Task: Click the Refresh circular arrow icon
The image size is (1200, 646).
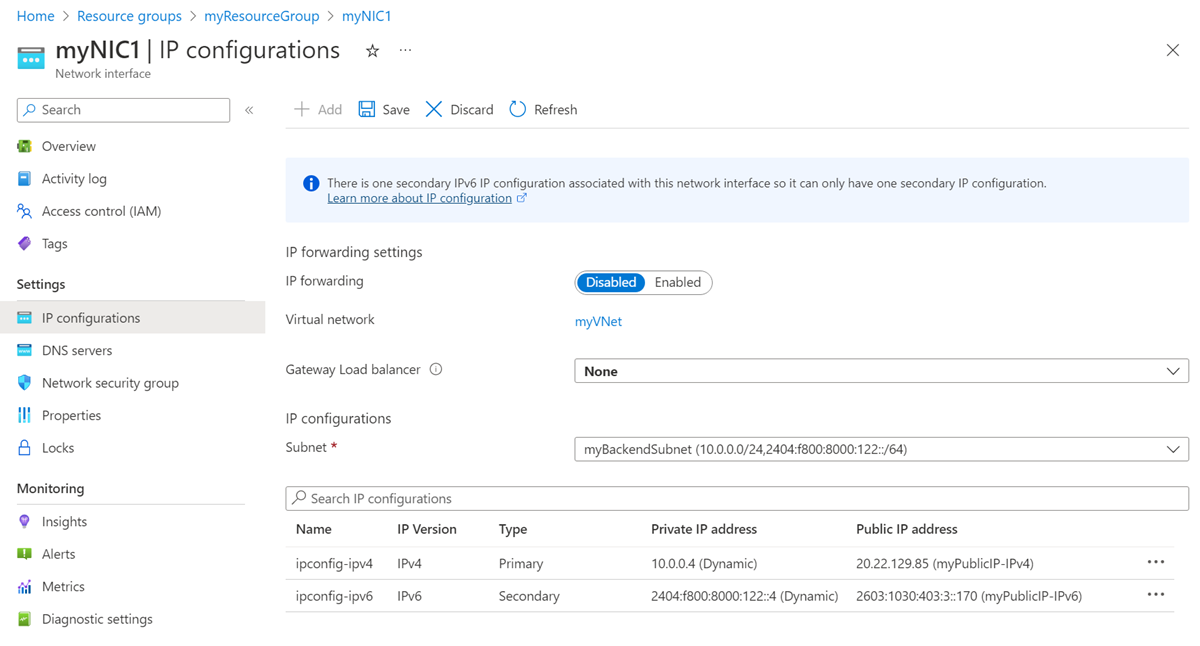Action: (x=517, y=109)
